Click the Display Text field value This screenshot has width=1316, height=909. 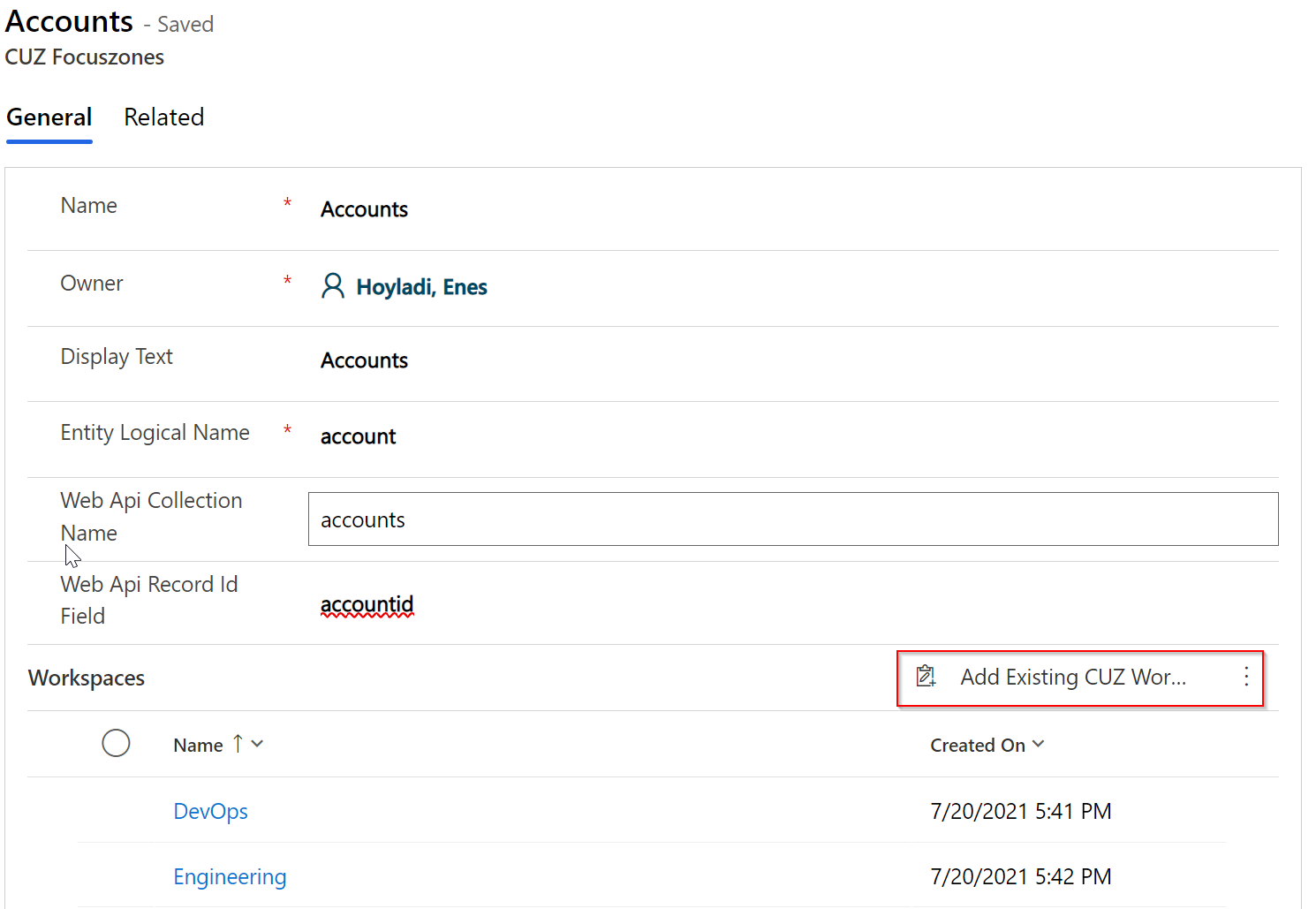(x=364, y=360)
